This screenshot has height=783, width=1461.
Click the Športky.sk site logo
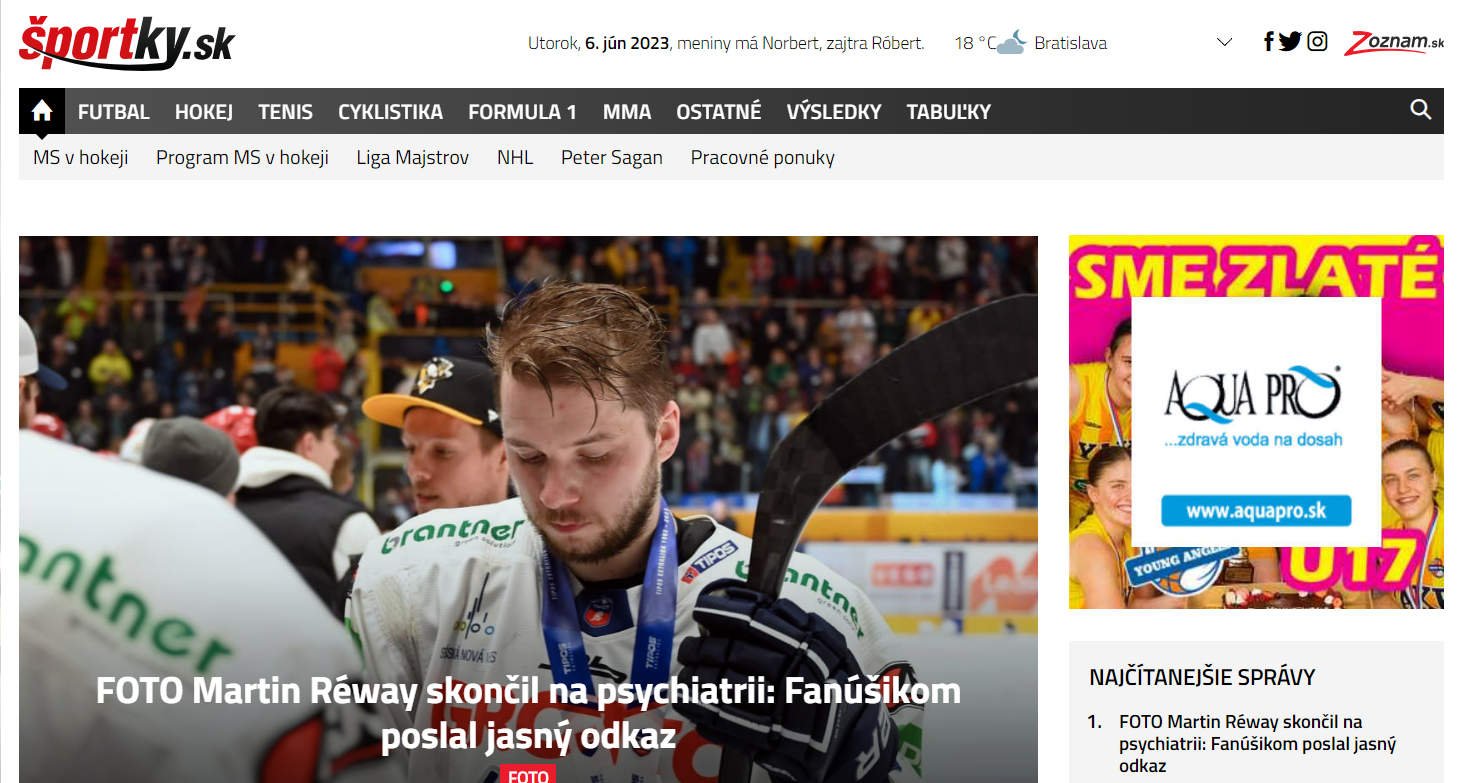[127, 43]
